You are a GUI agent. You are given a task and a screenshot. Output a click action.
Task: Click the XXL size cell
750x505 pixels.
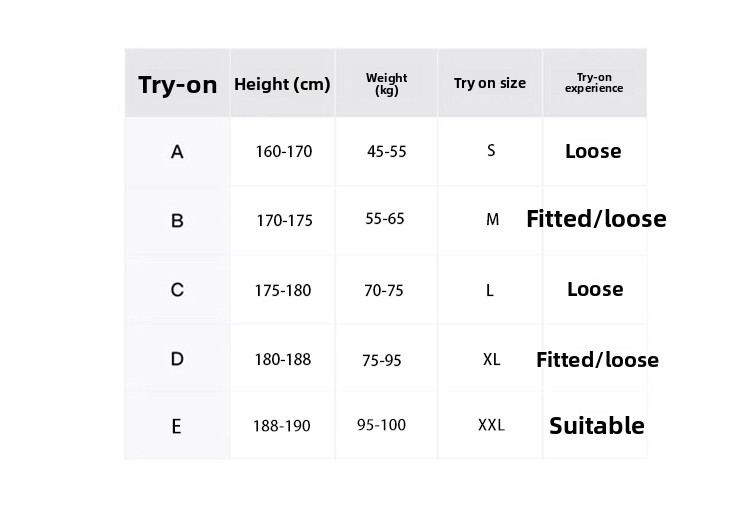coord(491,425)
